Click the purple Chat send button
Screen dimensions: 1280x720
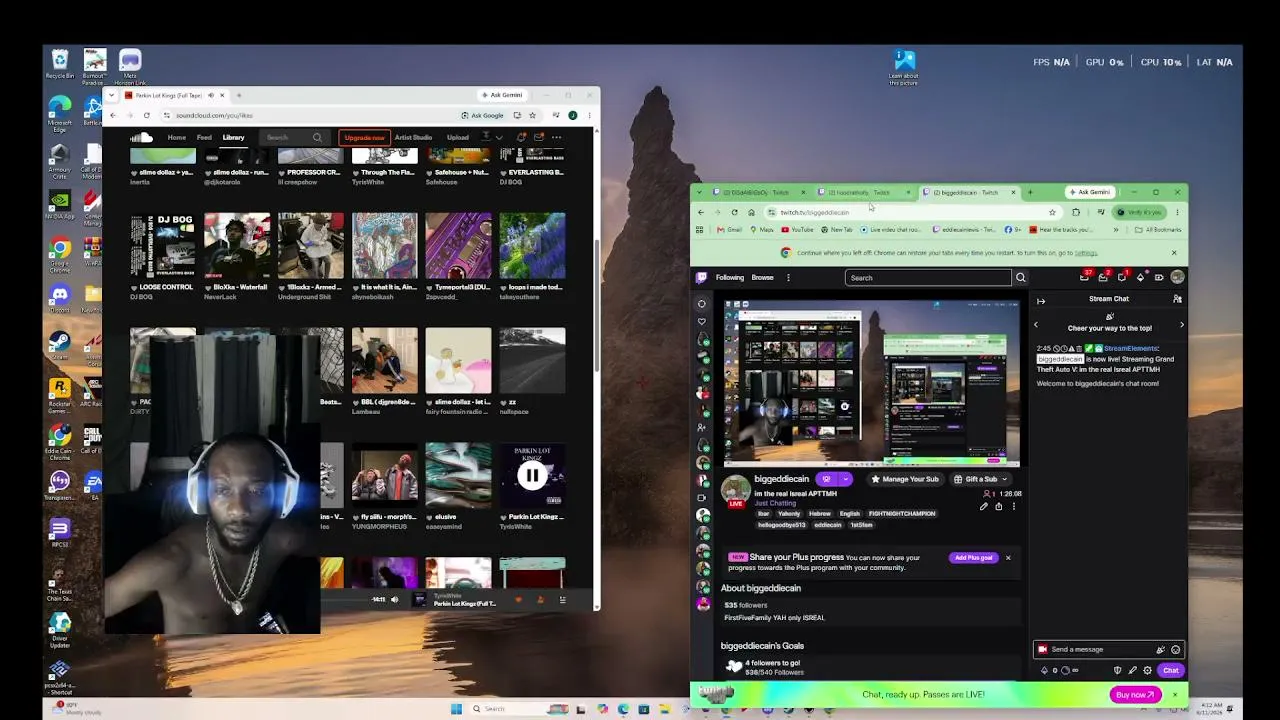click(1171, 670)
